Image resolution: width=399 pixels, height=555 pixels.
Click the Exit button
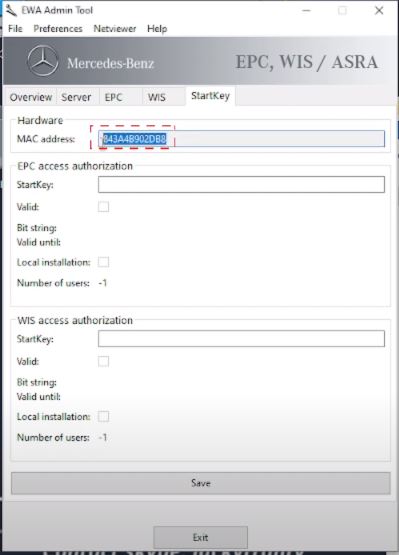pos(200,537)
